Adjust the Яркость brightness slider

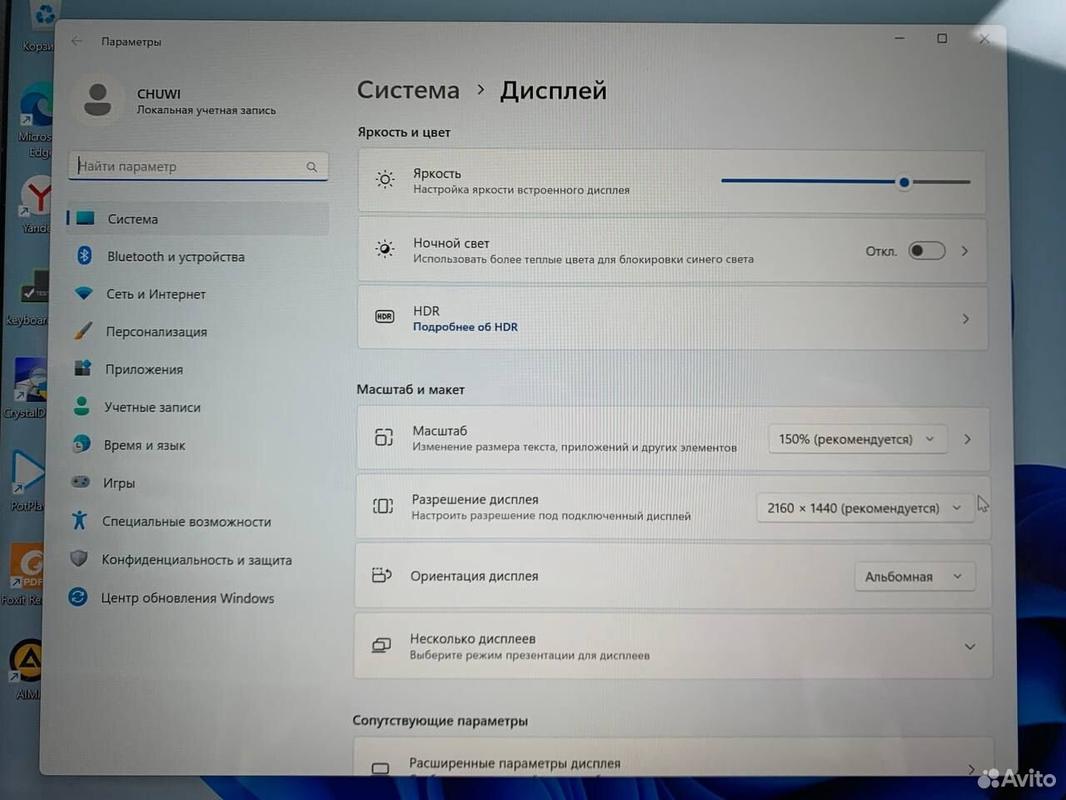(x=904, y=181)
